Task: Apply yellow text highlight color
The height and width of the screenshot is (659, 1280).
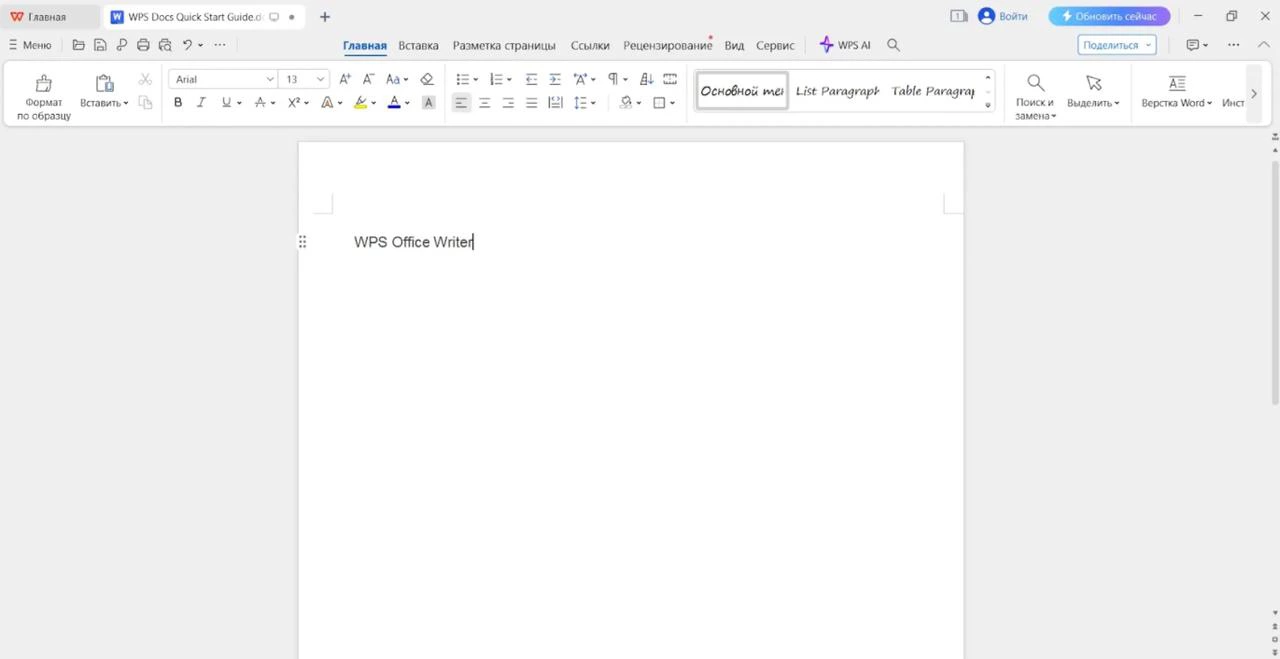Action: click(360, 102)
